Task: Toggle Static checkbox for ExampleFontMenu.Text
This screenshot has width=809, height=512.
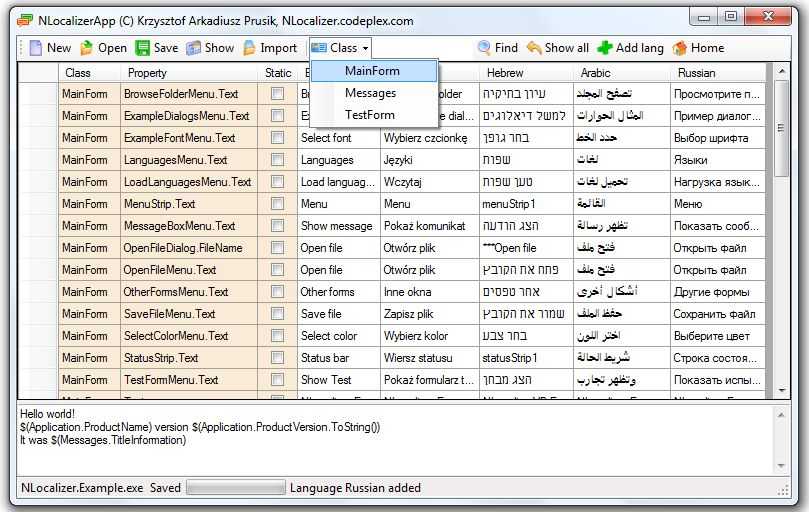Action: pos(278,137)
